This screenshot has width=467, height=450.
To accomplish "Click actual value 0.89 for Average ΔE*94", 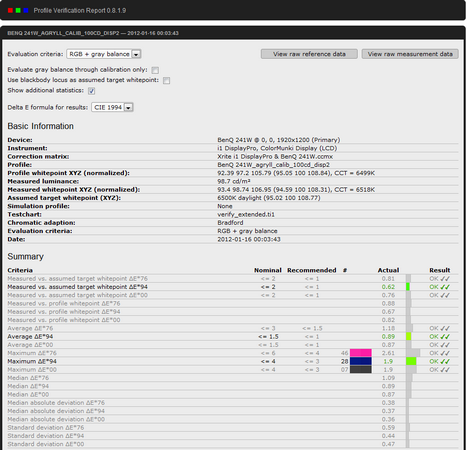I will pos(388,337).
